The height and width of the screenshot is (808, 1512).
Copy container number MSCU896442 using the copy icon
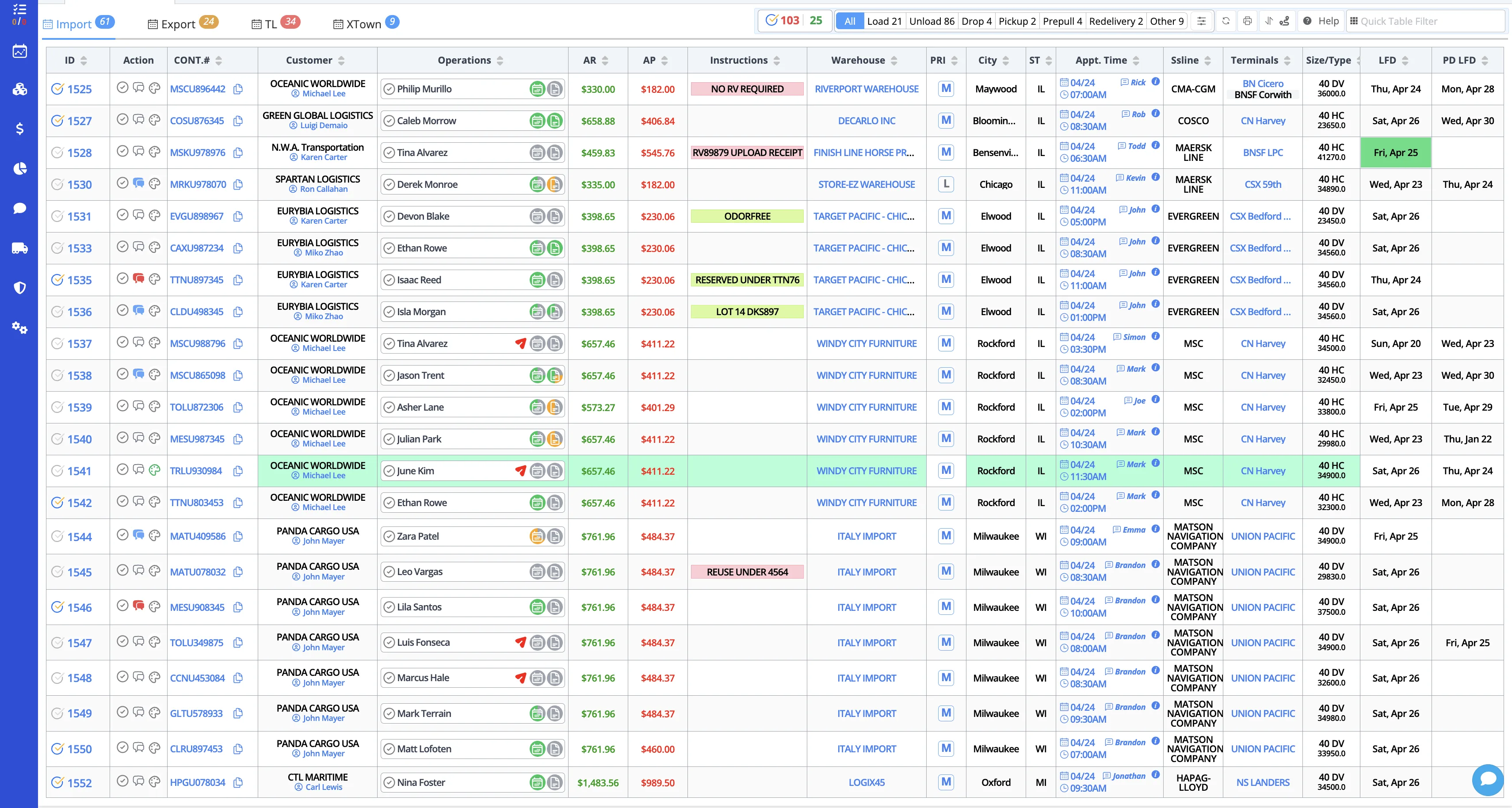coord(238,89)
